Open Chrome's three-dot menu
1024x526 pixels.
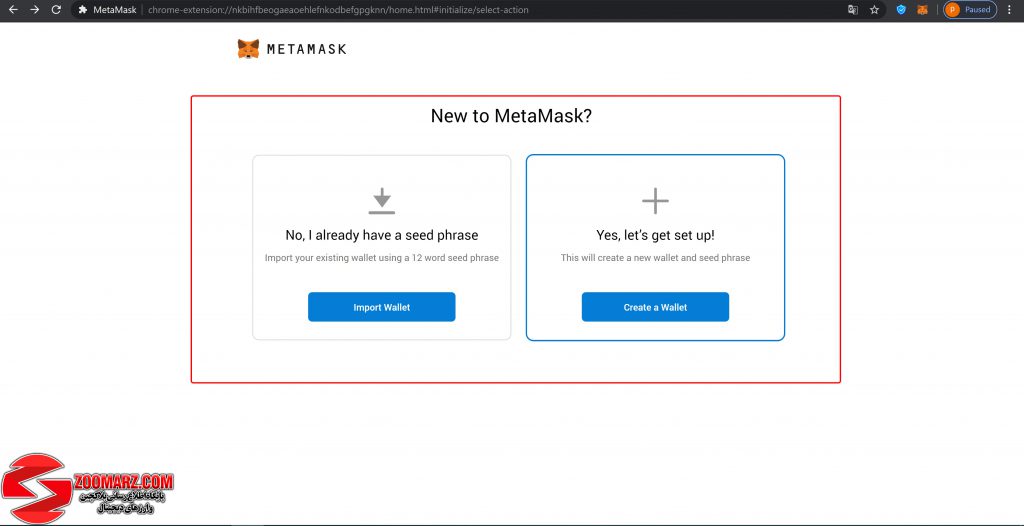pos(1010,10)
